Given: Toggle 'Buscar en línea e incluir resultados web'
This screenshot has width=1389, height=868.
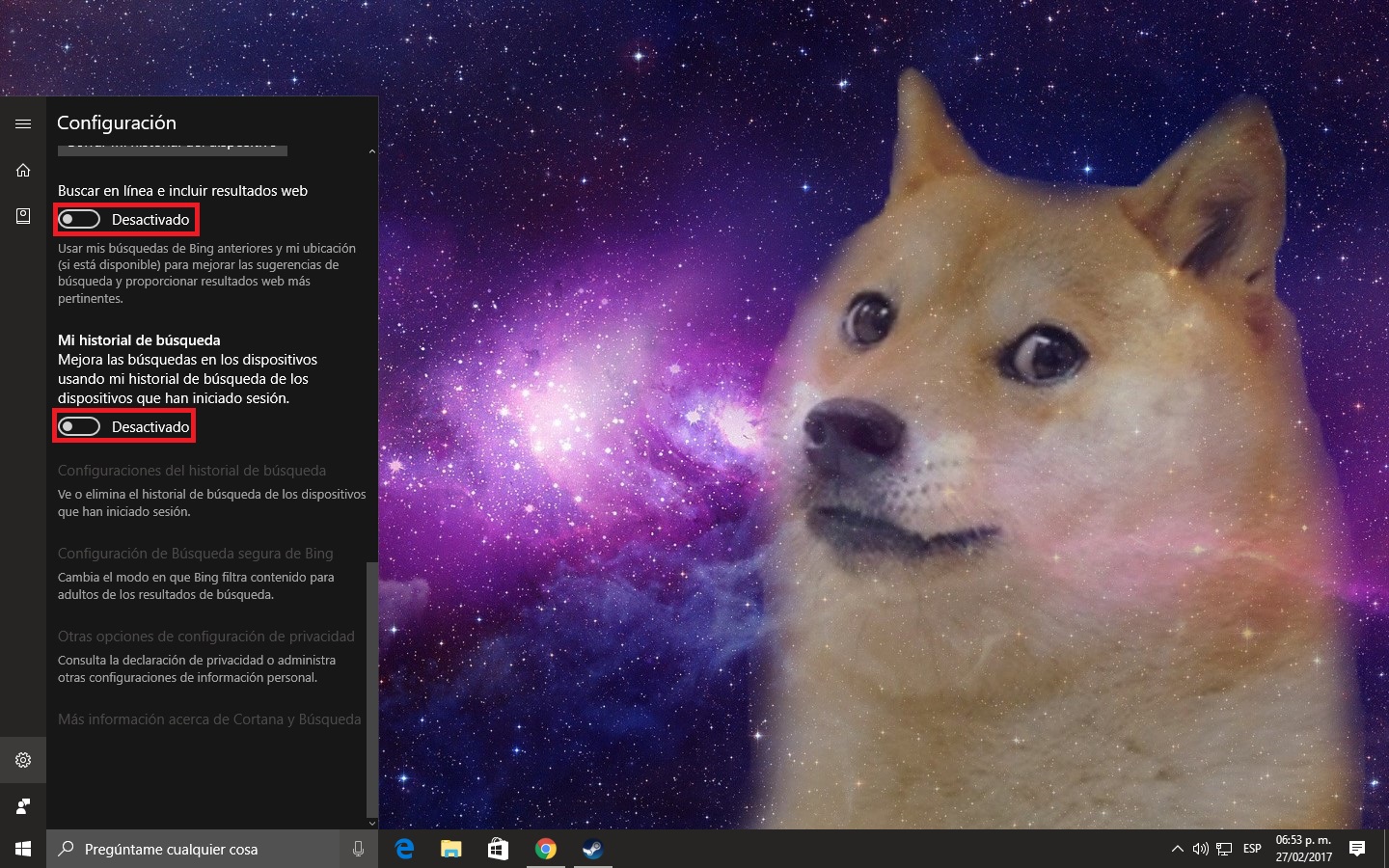Looking at the screenshot, I should pos(79,220).
